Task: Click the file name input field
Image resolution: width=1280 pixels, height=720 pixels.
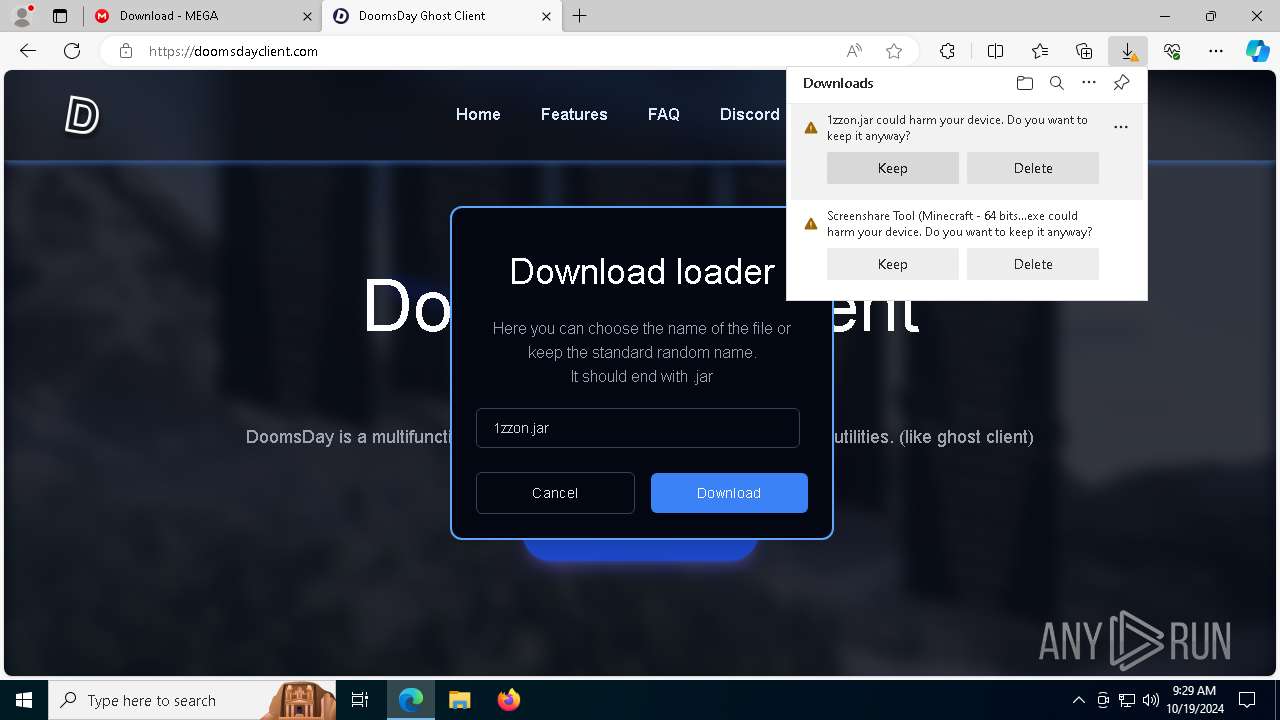Action: [x=638, y=428]
